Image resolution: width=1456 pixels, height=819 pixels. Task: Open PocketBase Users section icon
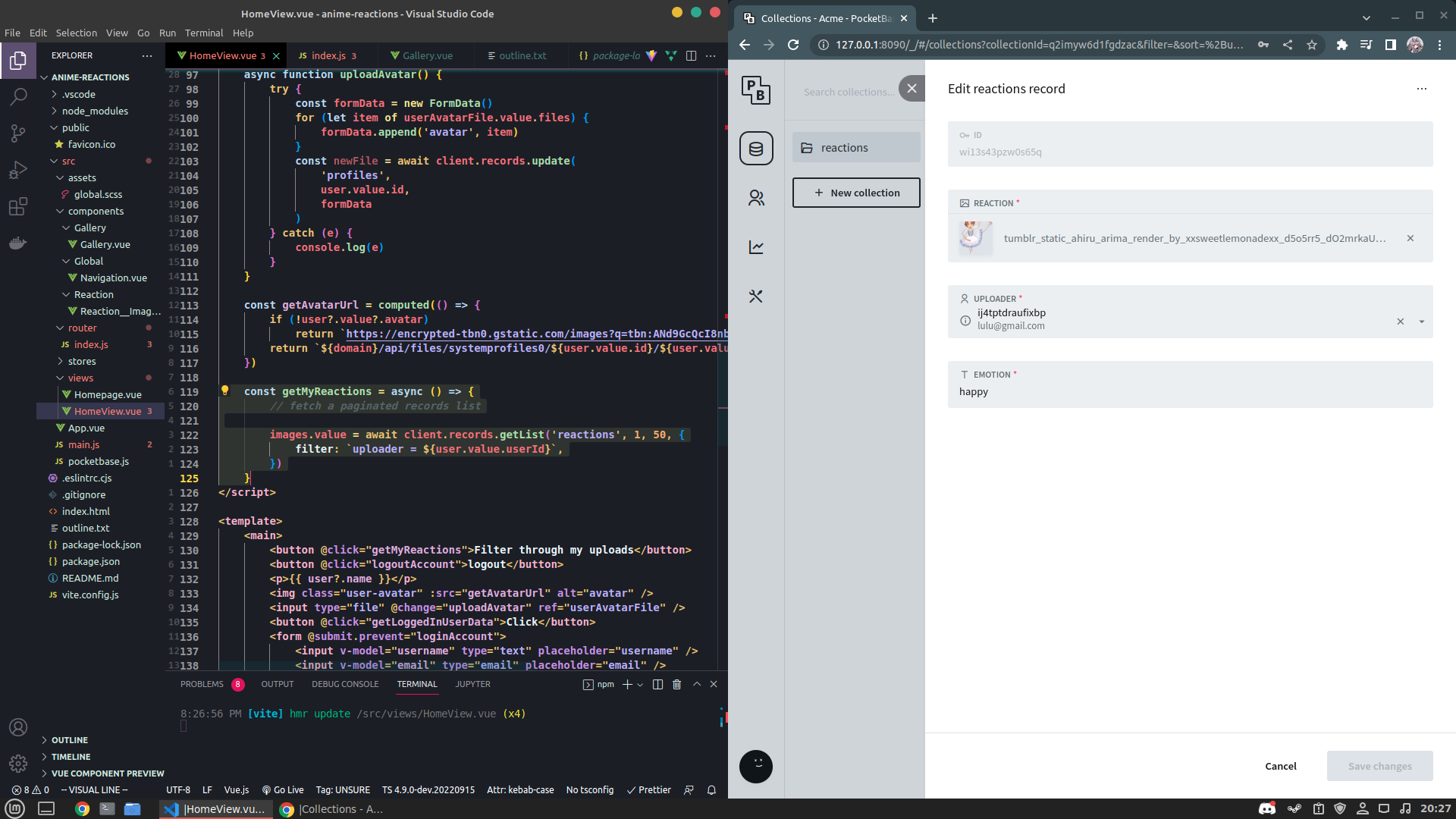pos(756,198)
